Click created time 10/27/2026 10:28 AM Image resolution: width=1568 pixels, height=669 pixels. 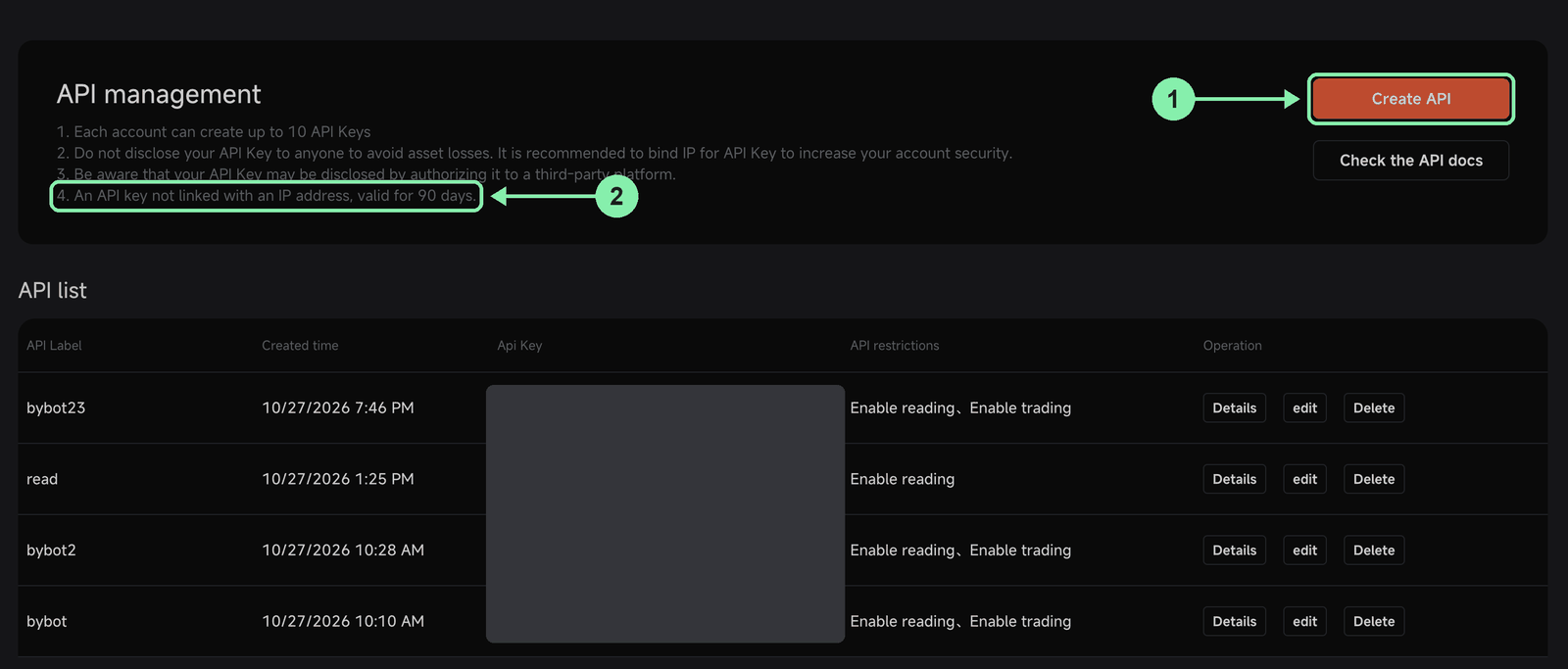(x=343, y=550)
